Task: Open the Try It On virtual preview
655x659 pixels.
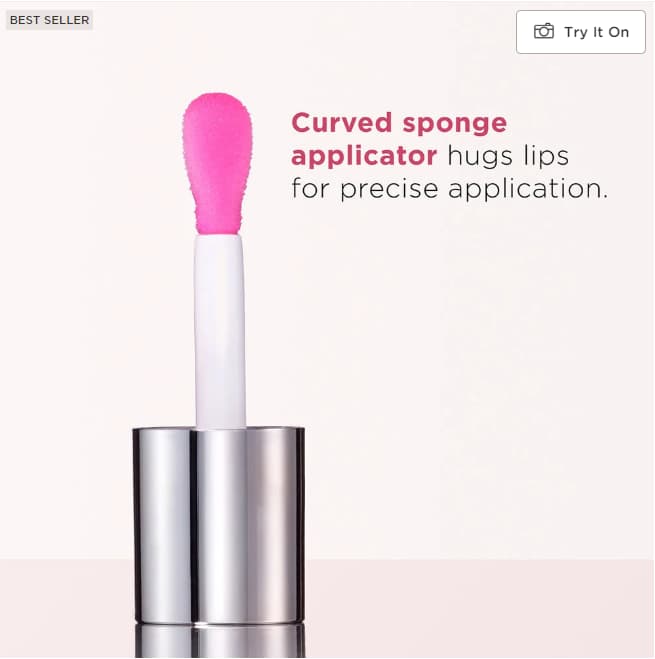Action: pos(581,32)
